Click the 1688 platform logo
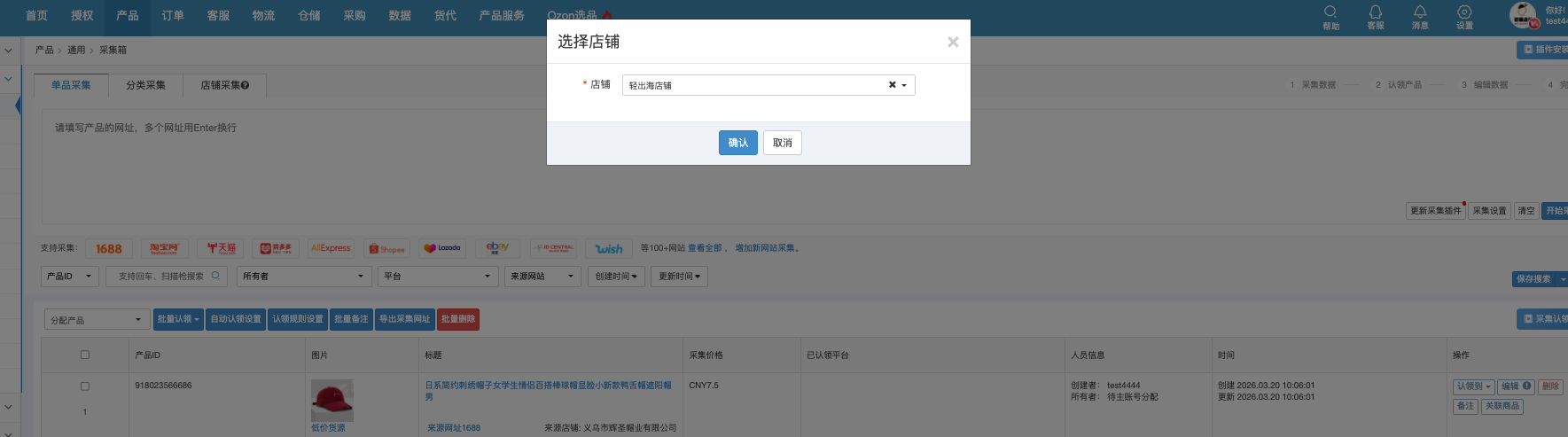Viewport: 1568px width, 437px height. pos(109,249)
